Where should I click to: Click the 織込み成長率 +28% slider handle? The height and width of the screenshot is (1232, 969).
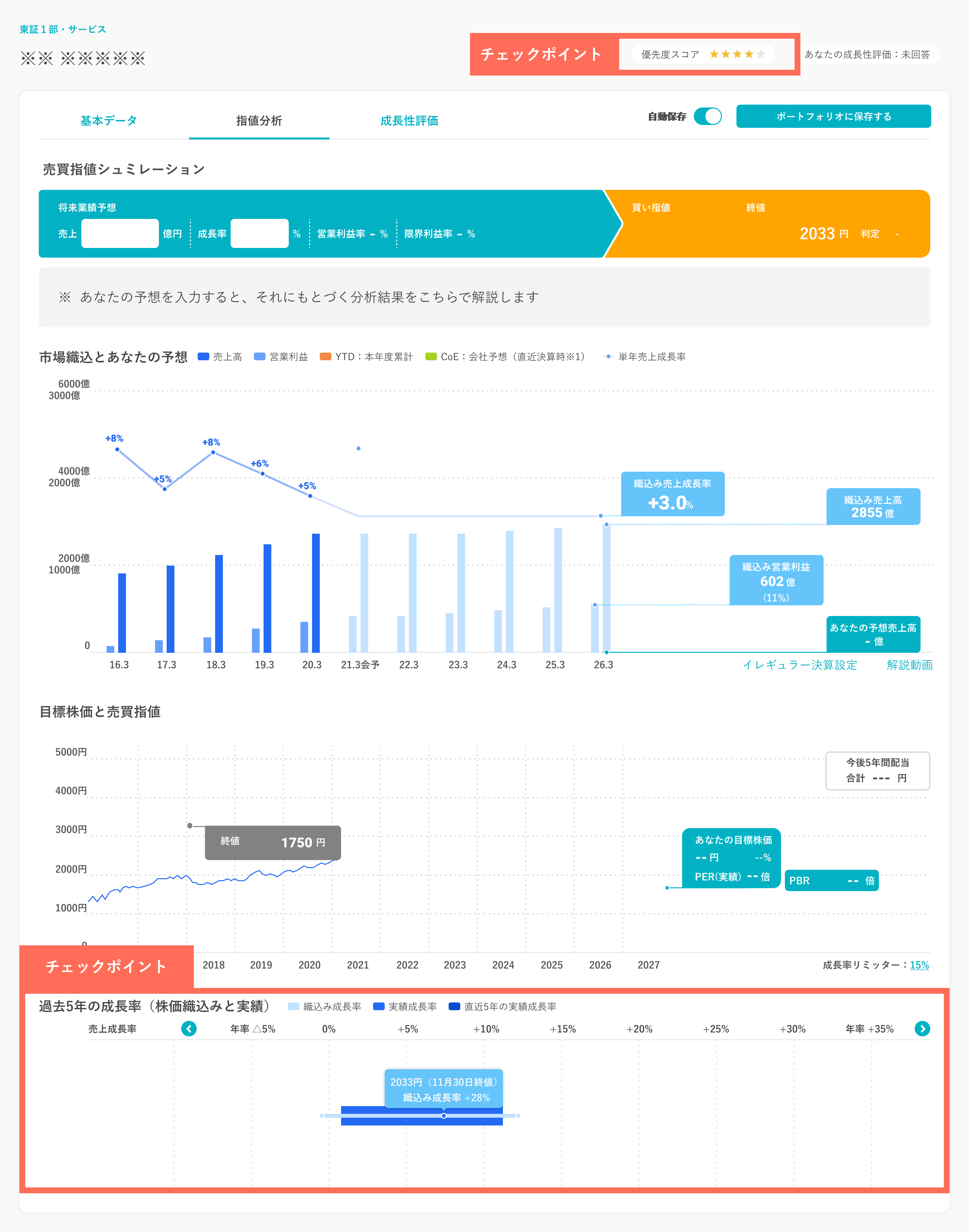click(x=444, y=1116)
